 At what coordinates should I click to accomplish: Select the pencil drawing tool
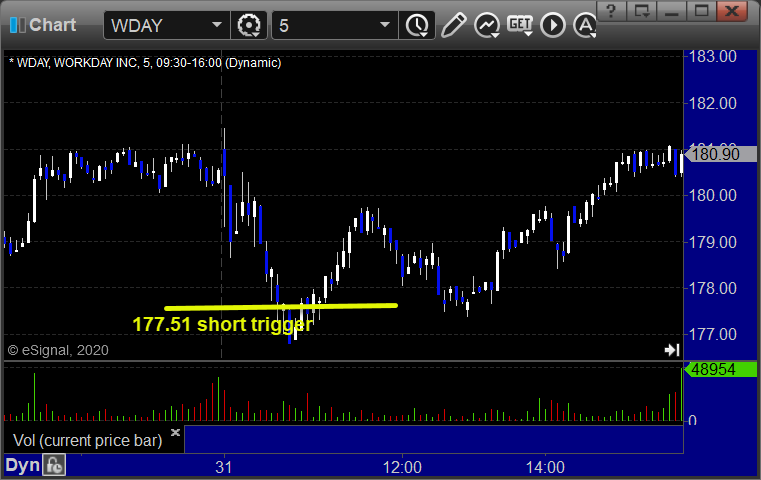coord(454,25)
